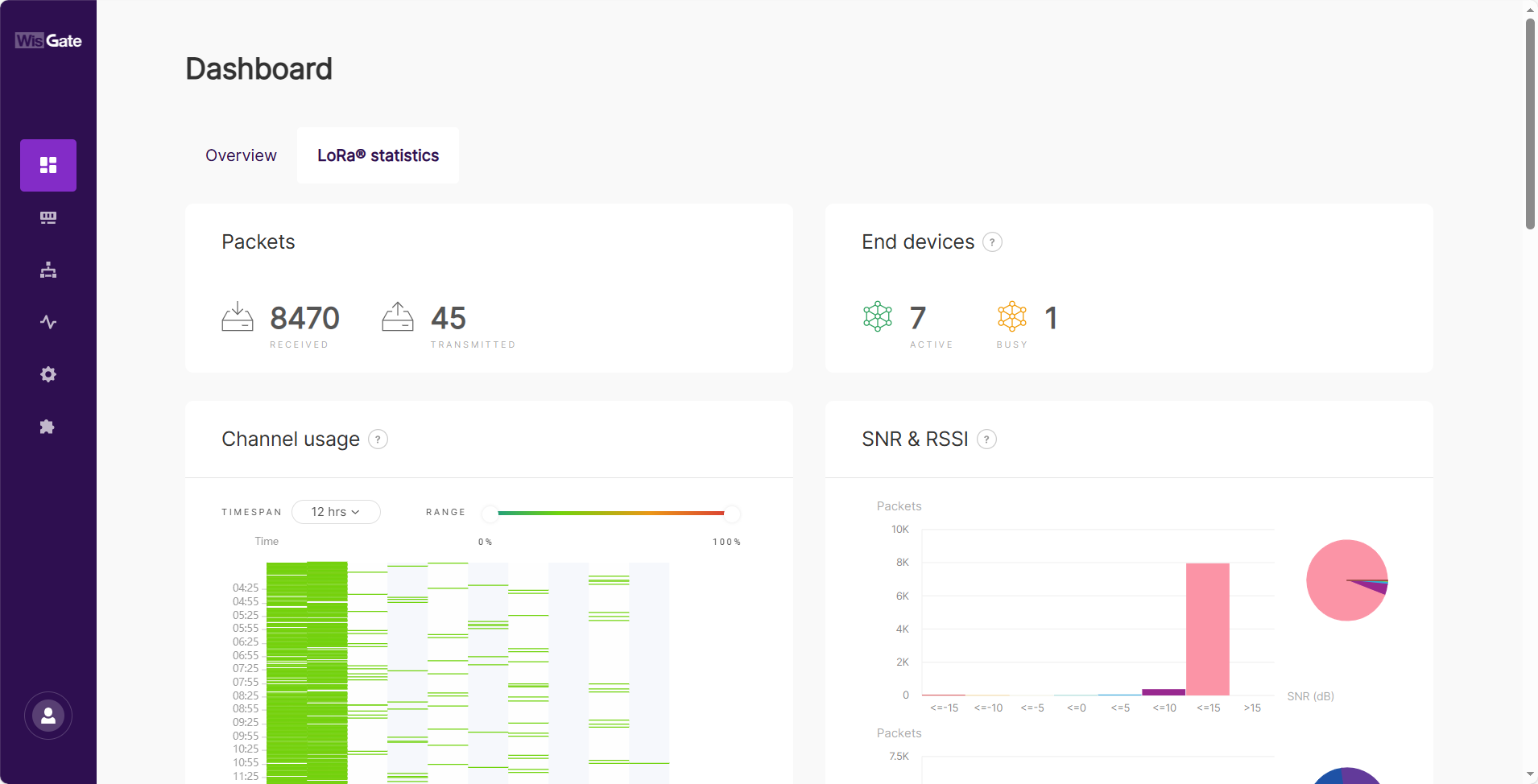Show help for Channel usage

pyautogui.click(x=378, y=439)
